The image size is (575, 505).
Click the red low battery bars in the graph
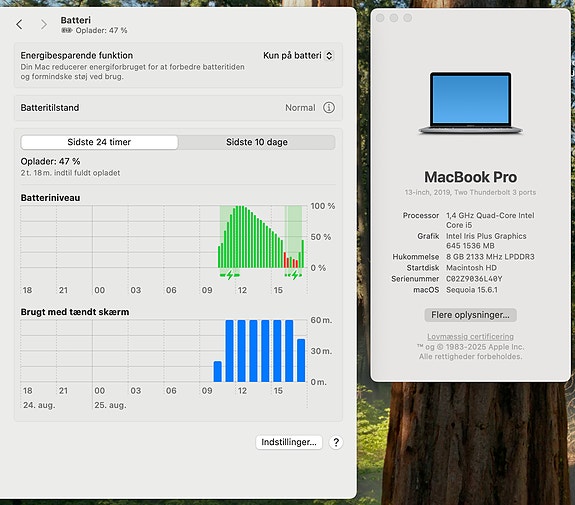point(291,260)
